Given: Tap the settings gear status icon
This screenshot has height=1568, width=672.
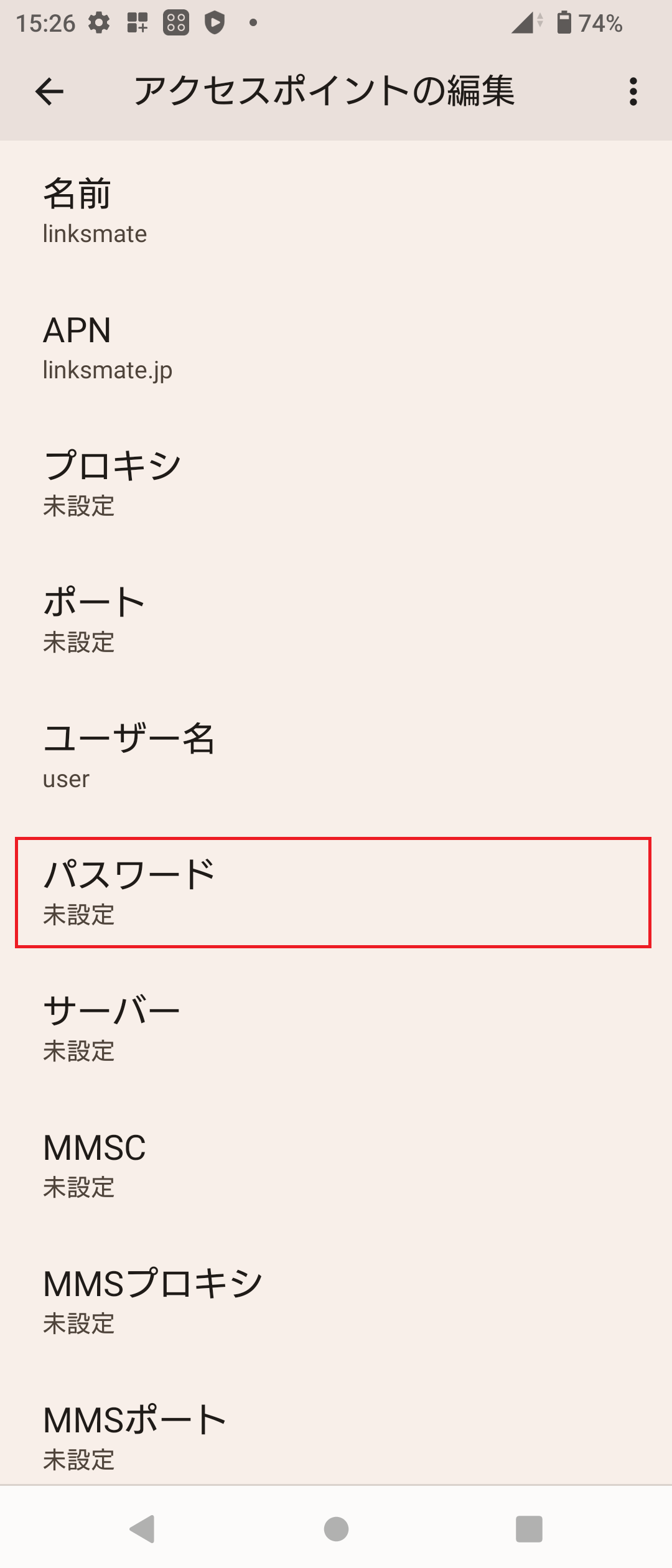Looking at the screenshot, I should tap(99, 23).
